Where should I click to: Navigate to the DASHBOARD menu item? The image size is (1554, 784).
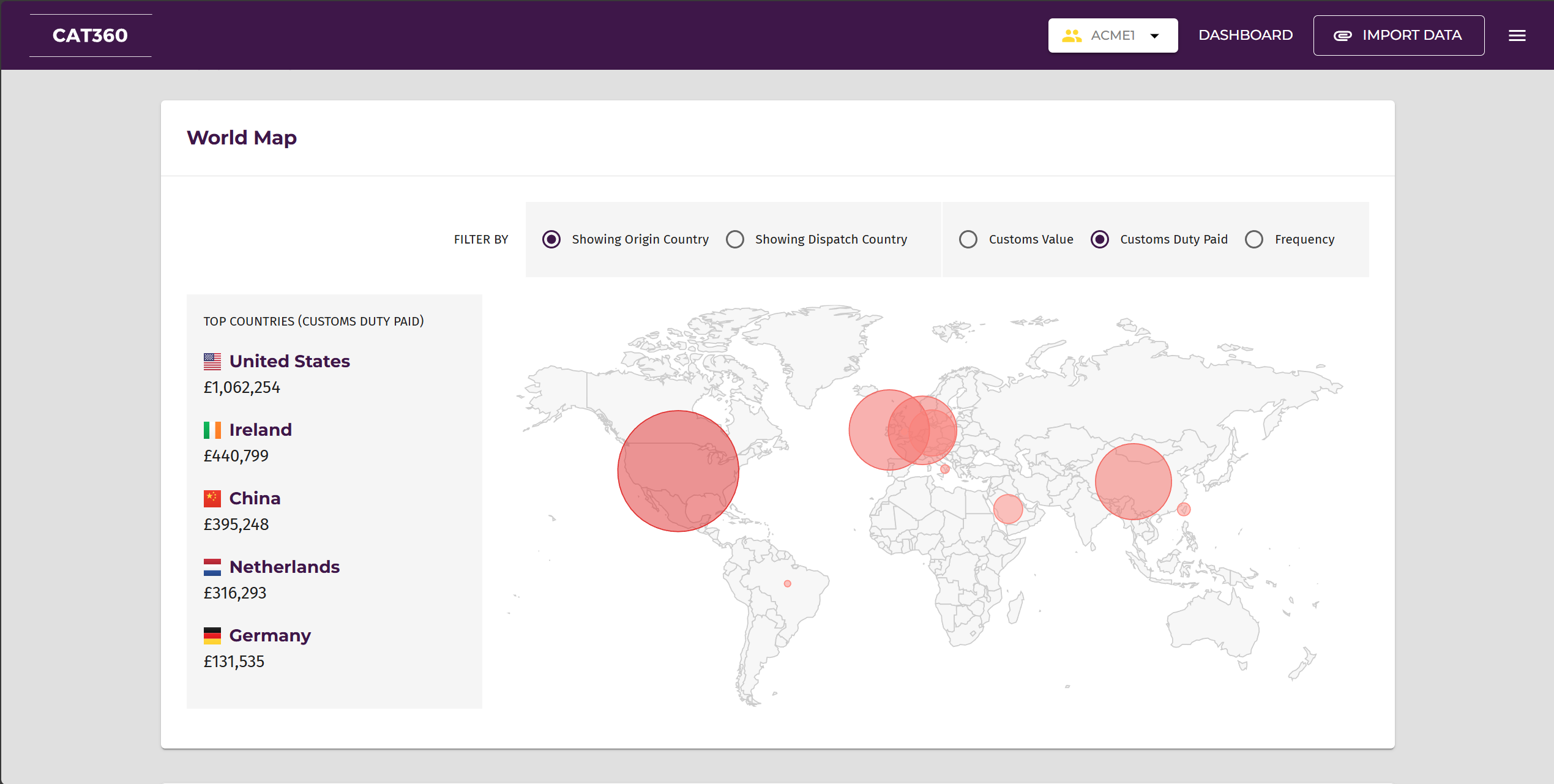[x=1244, y=35]
